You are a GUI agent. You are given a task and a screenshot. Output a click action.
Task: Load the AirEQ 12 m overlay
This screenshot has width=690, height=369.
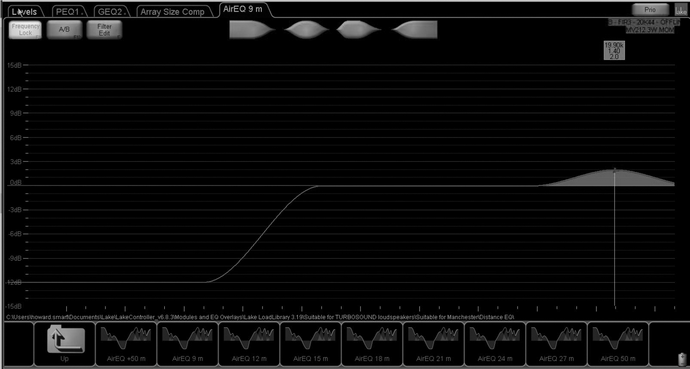(x=249, y=344)
